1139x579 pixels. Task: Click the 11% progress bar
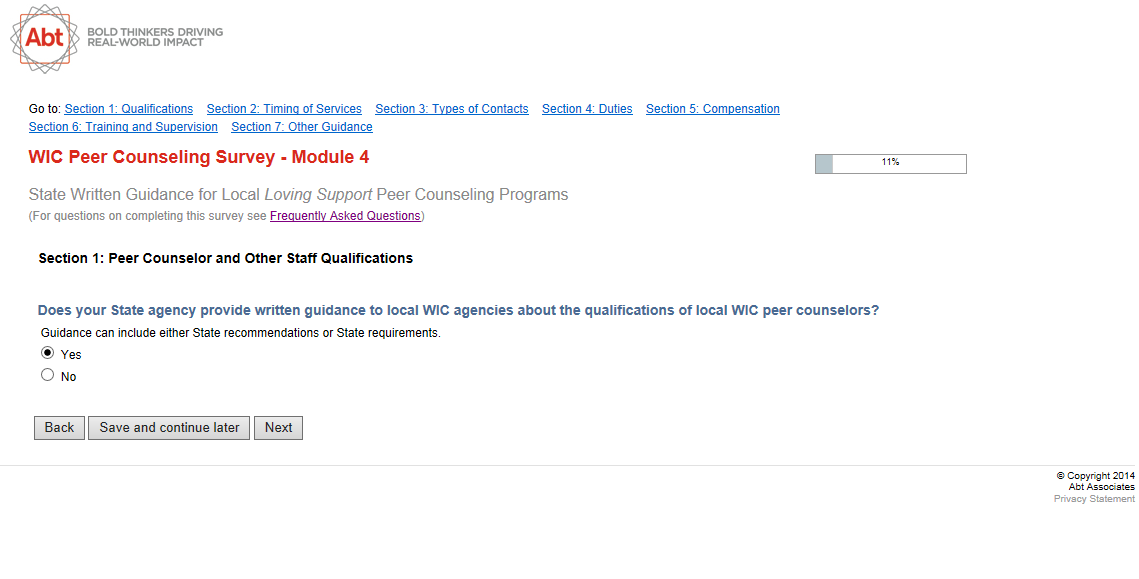coord(890,164)
